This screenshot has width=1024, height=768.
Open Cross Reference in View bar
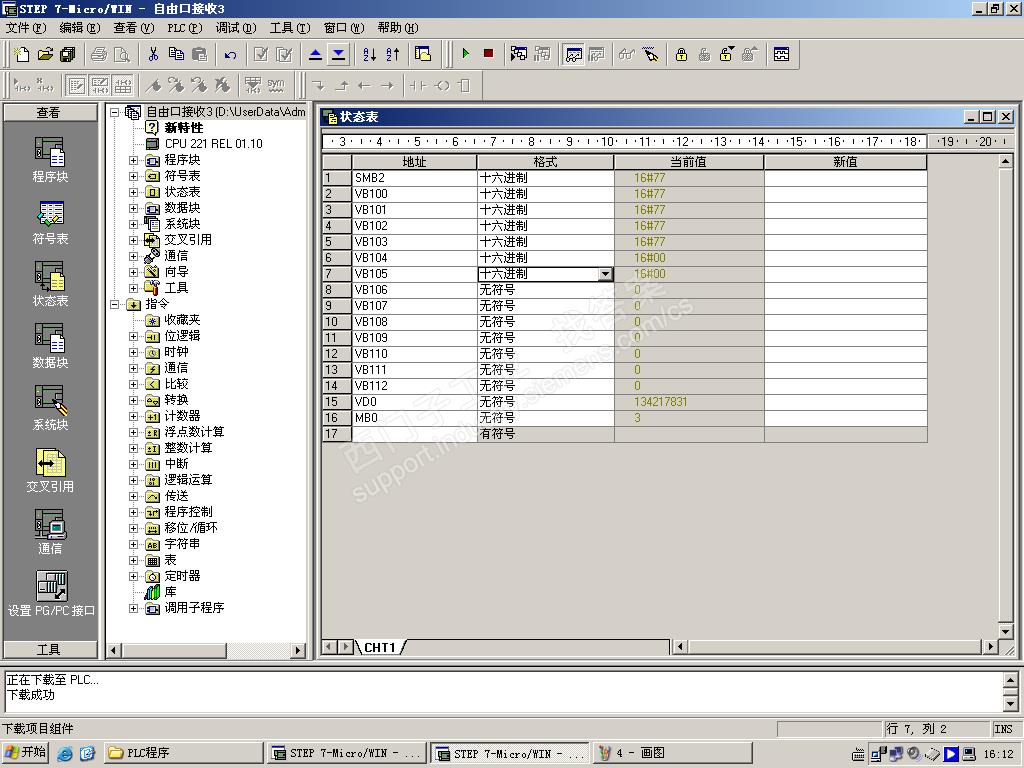pos(50,471)
